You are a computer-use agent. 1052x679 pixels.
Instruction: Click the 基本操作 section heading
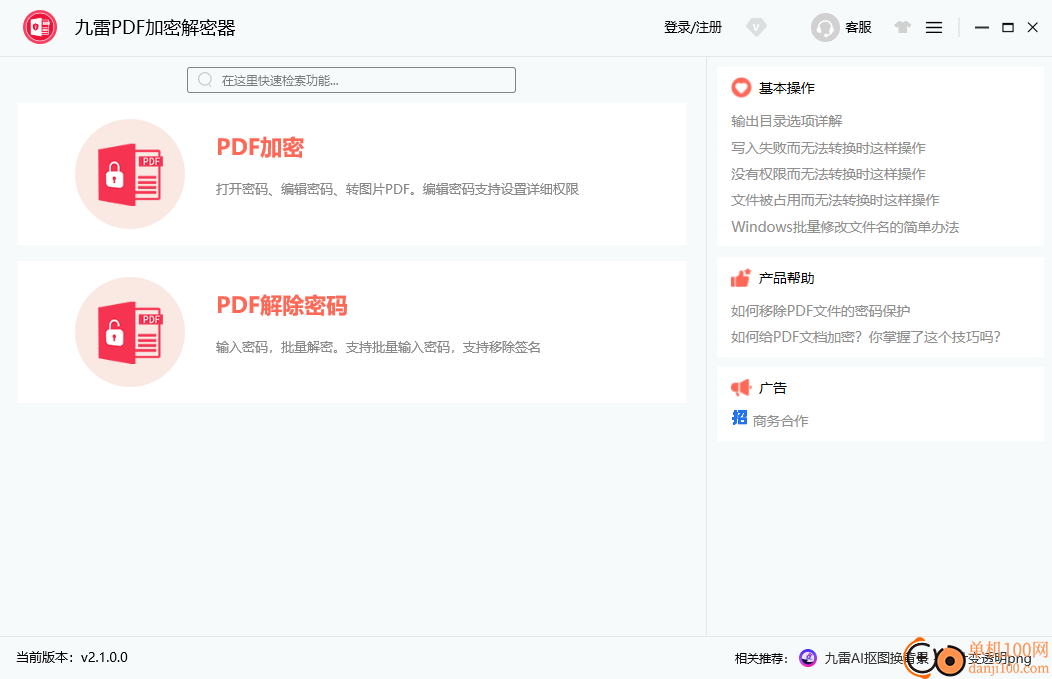click(x=786, y=88)
